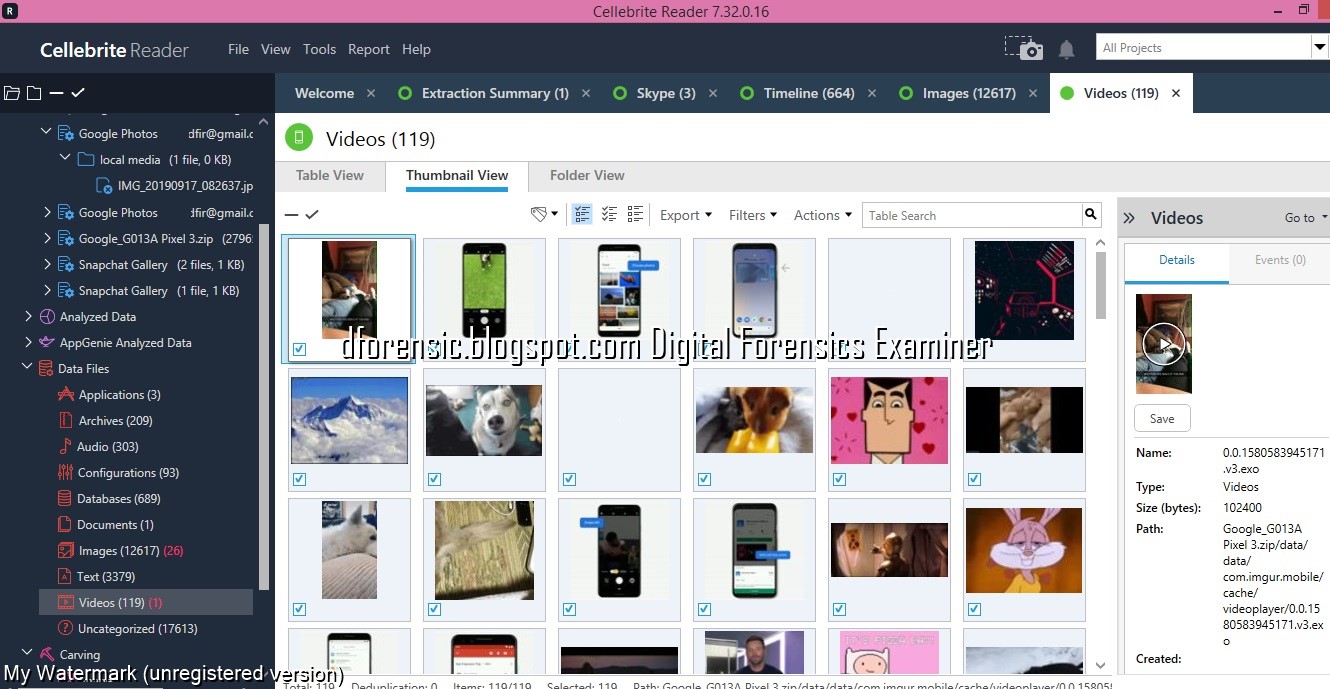Click the Audio (303) music note icon
The height and width of the screenshot is (689, 1330).
(x=65, y=447)
